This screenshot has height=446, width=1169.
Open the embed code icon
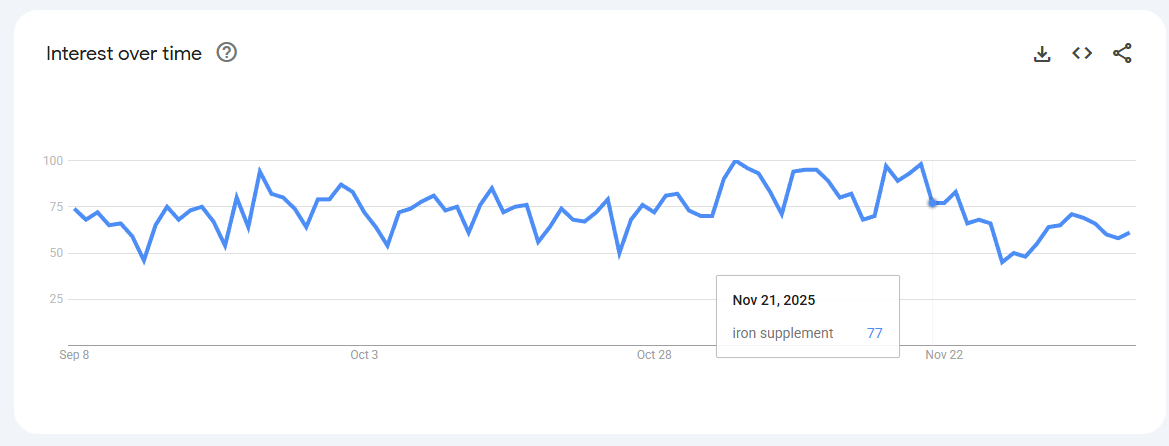click(x=1082, y=53)
